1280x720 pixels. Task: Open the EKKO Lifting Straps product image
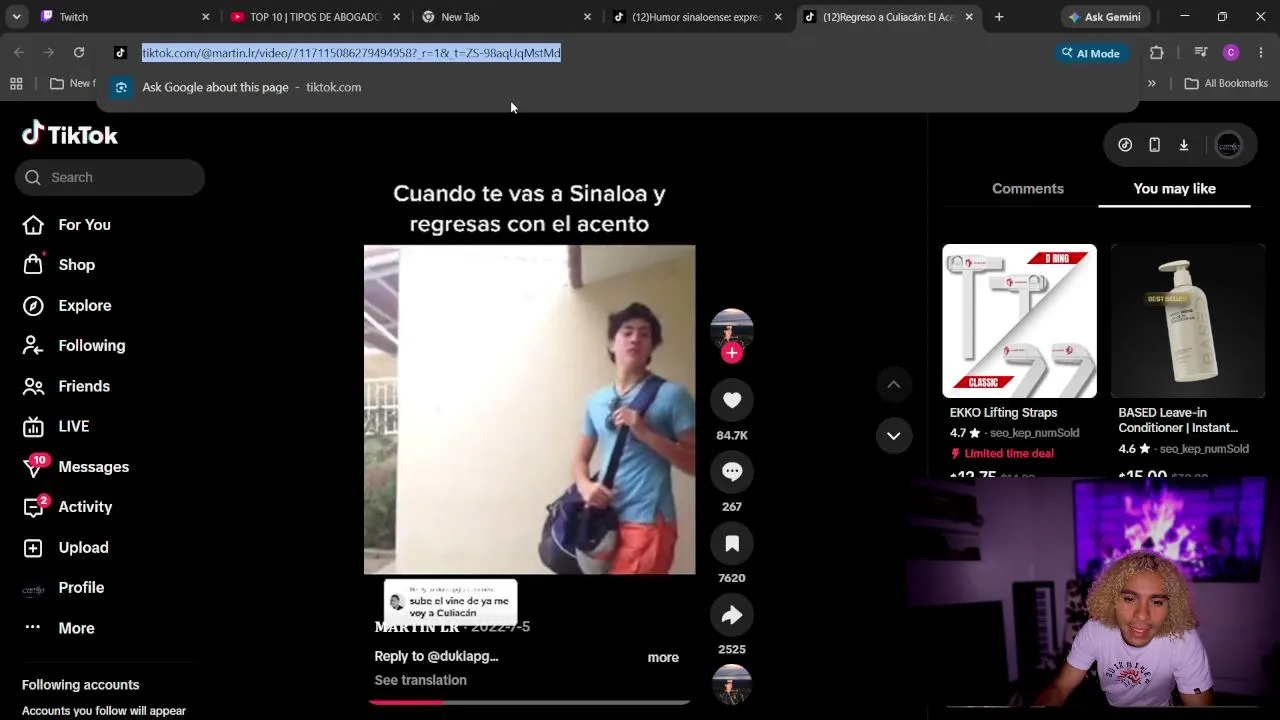click(1019, 321)
